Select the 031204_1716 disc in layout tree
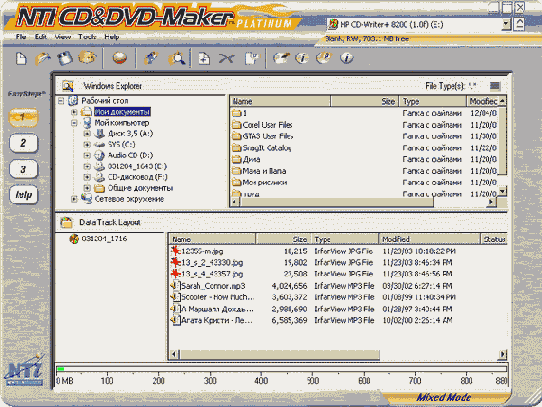 (x=104, y=239)
